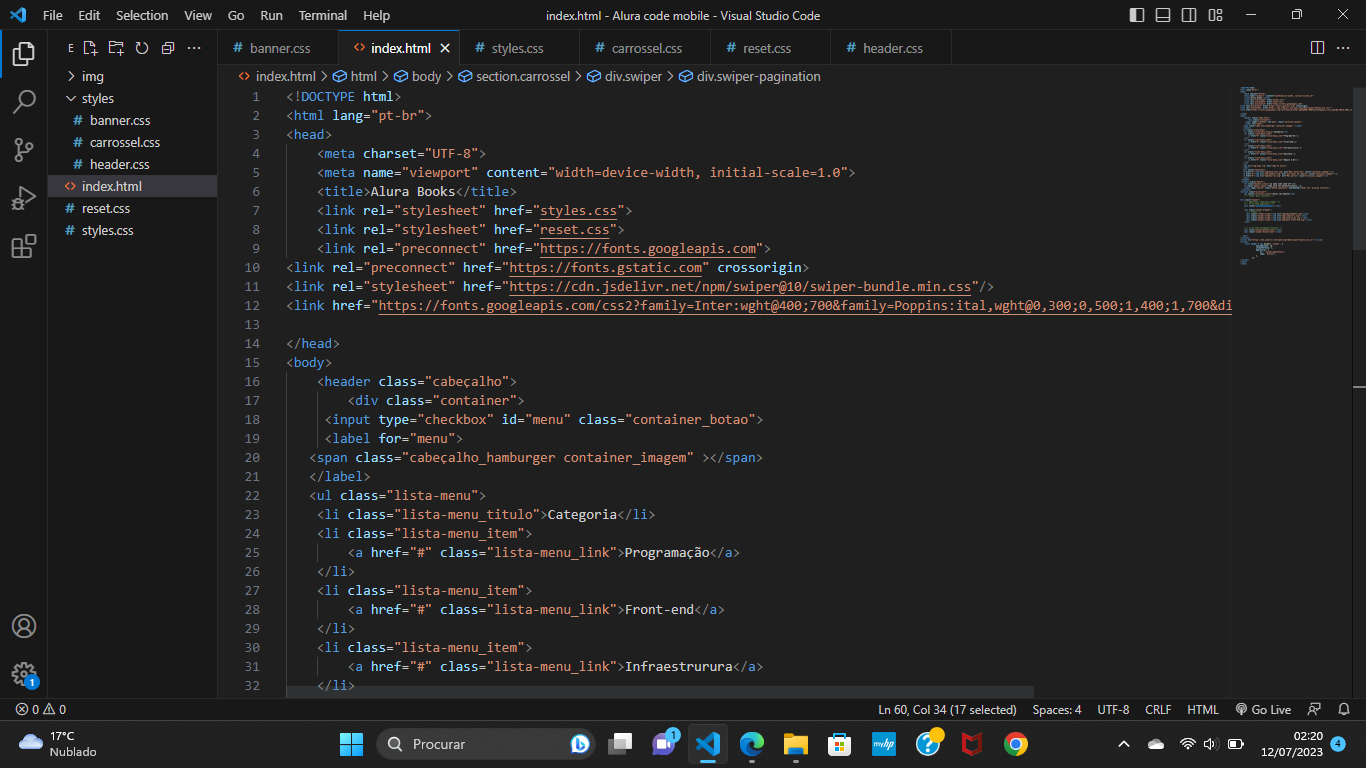Go to line via Ln 60, Col 34
This screenshot has height=768, width=1366.
coord(947,709)
